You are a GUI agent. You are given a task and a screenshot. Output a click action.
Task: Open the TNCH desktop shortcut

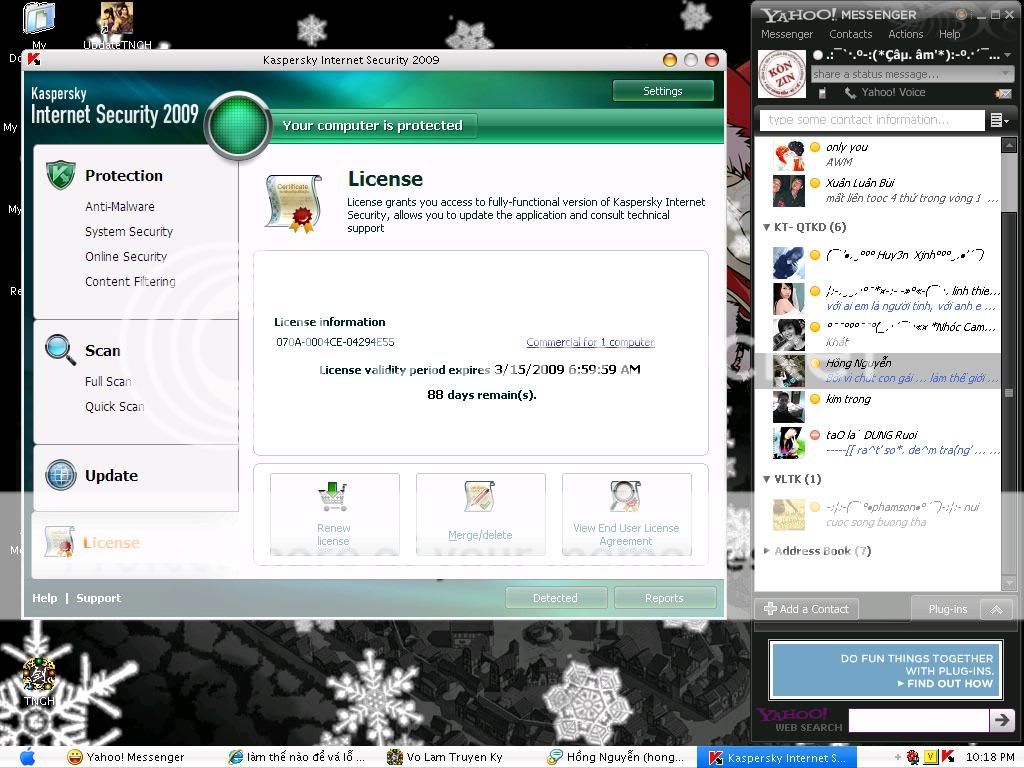coord(39,682)
